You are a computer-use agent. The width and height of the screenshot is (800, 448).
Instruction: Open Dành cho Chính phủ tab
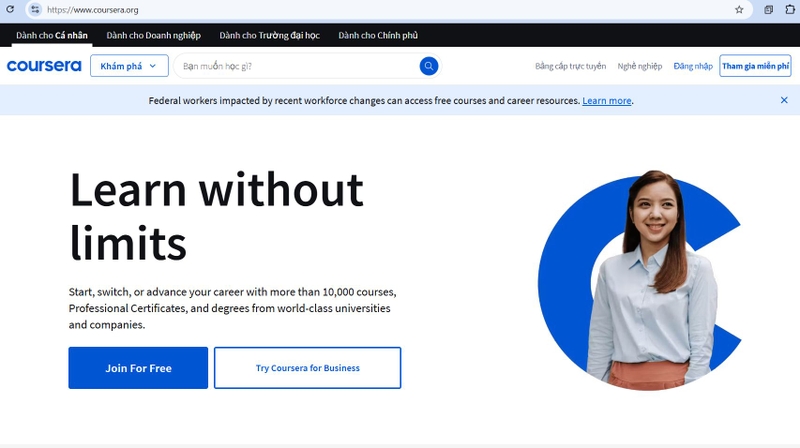point(378,35)
